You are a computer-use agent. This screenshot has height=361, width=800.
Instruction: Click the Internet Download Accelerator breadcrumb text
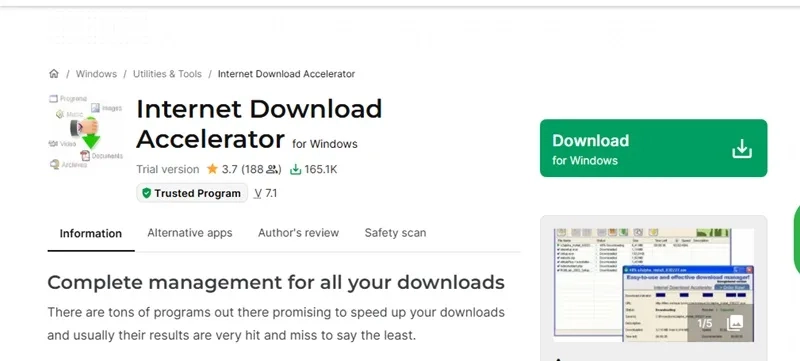286,74
